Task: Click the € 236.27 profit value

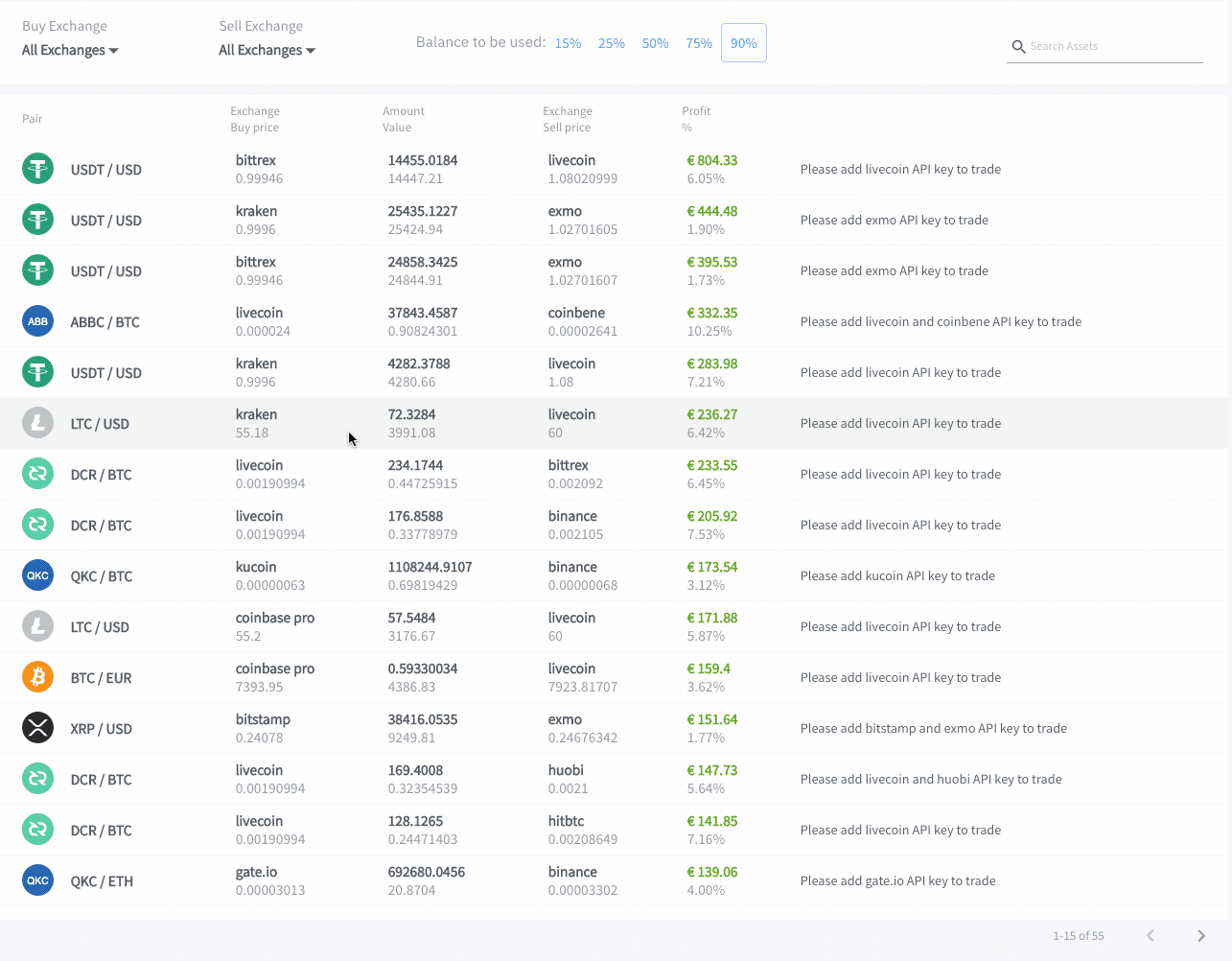Action: tap(712, 414)
